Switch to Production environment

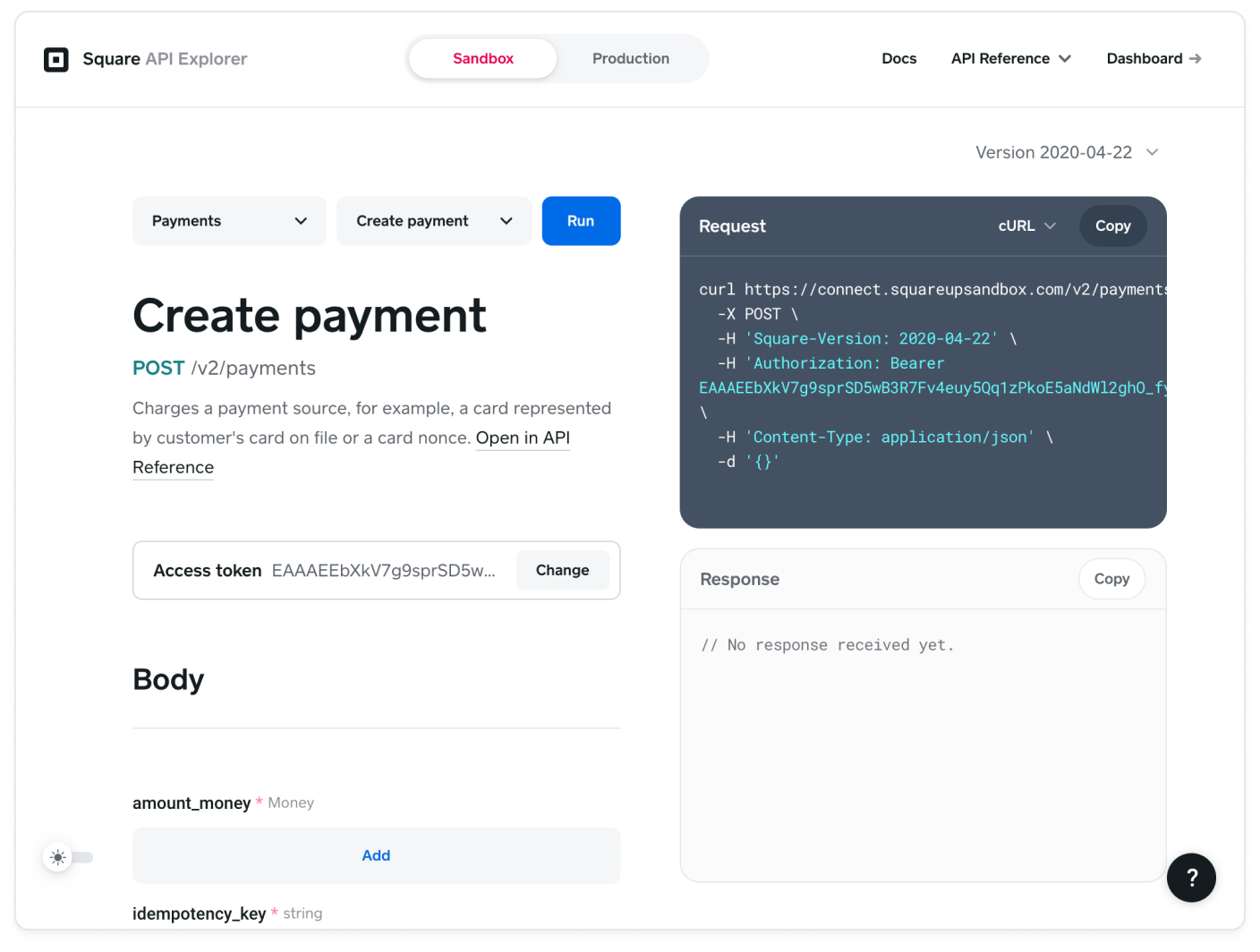pyautogui.click(x=631, y=58)
